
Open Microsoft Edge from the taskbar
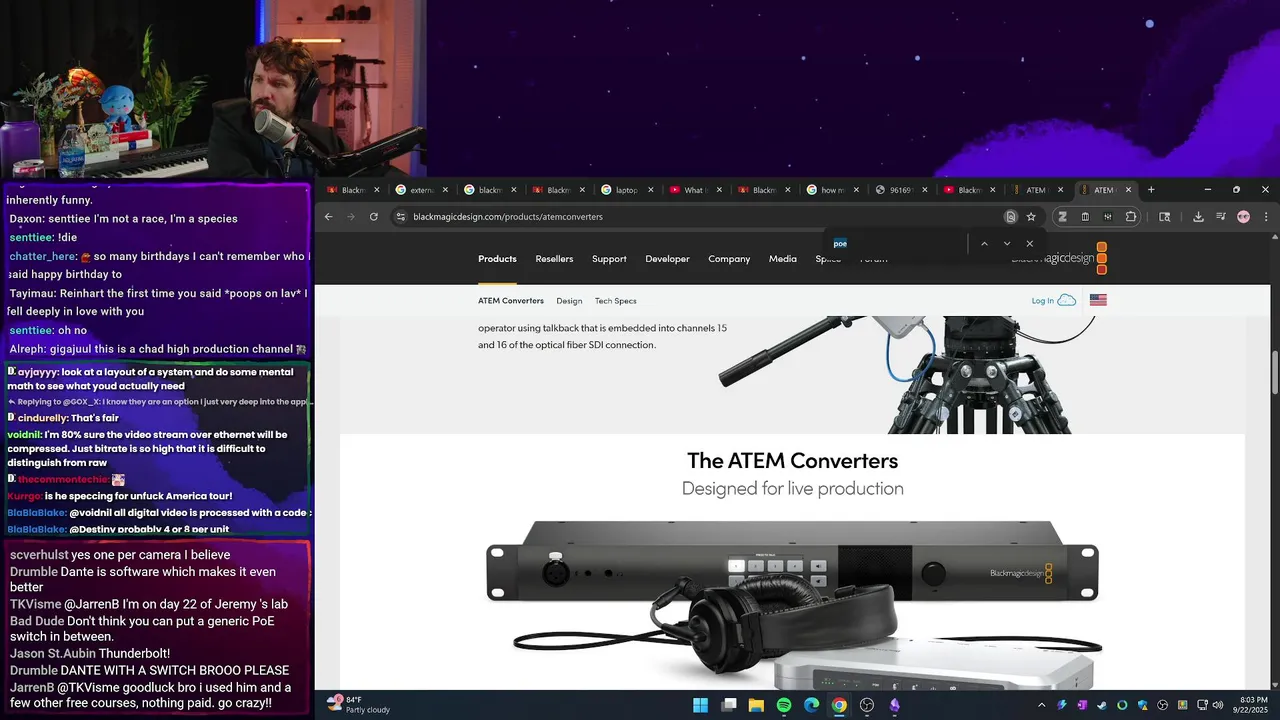pos(812,705)
